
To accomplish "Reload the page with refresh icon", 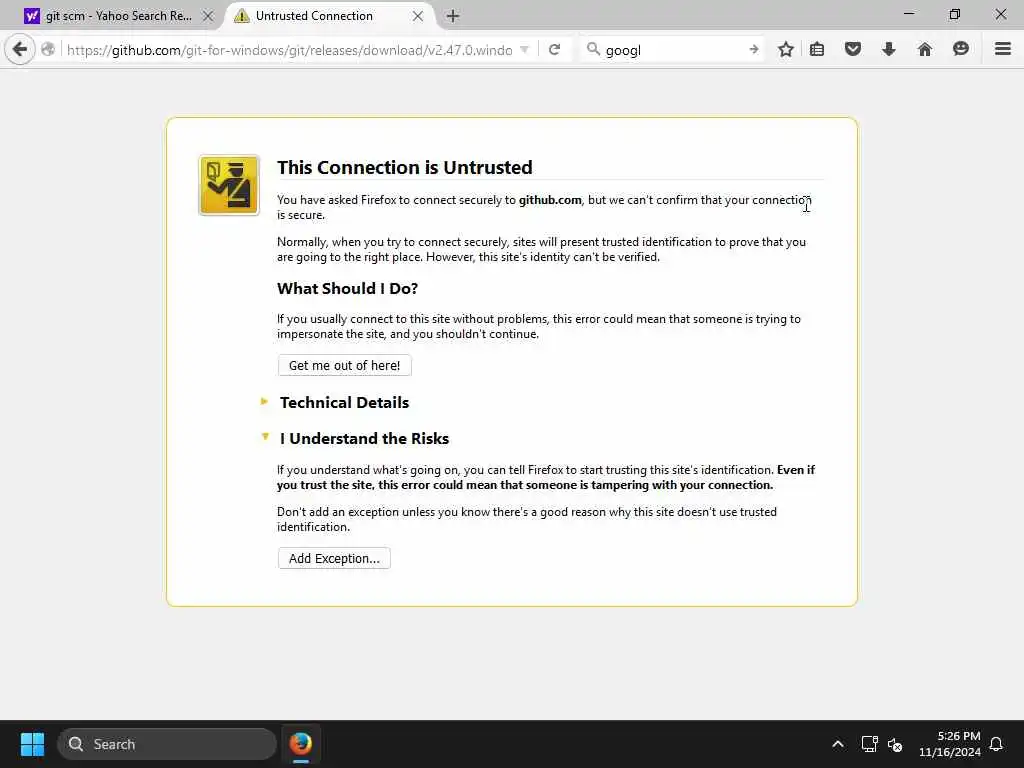I will 554,50.
